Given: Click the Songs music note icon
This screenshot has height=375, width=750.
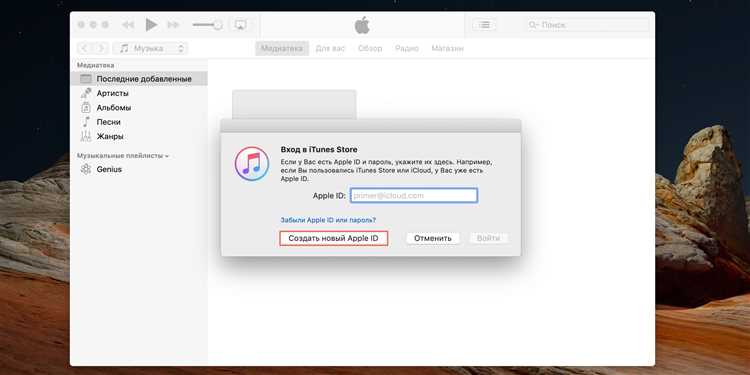Looking at the screenshot, I should [86, 121].
